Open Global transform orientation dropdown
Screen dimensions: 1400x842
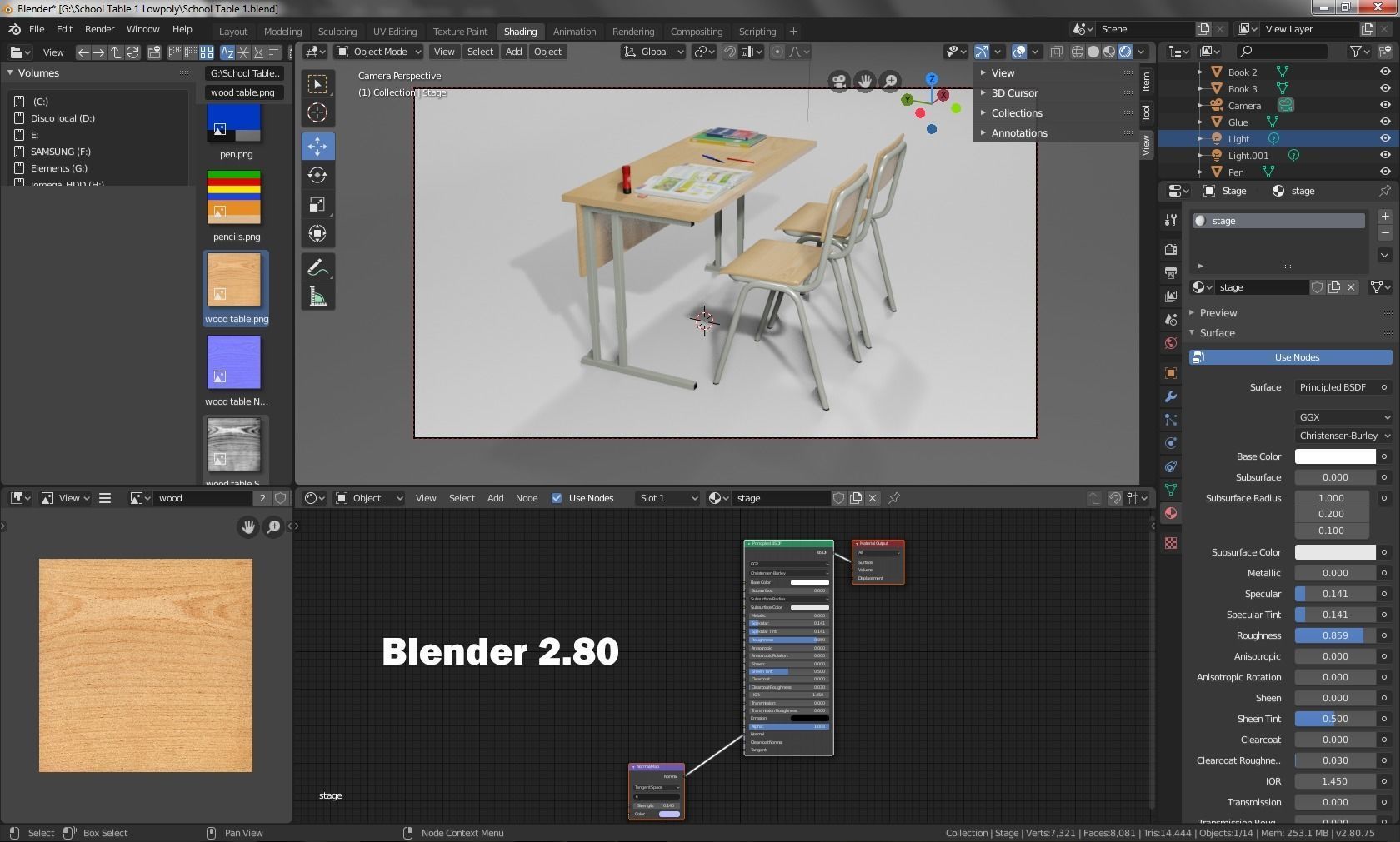point(654,52)
